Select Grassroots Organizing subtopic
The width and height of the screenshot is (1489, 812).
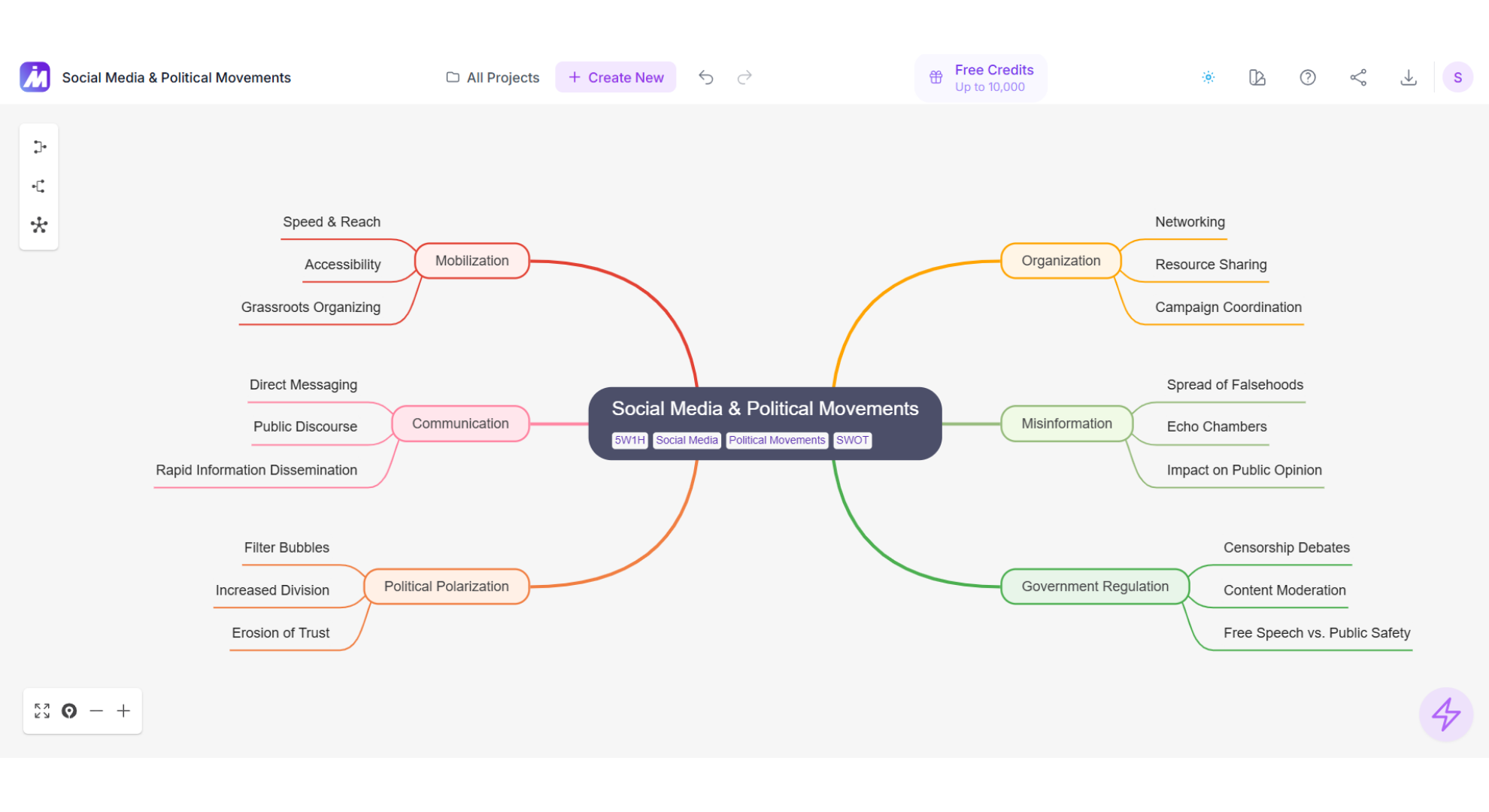click(311, 307)
